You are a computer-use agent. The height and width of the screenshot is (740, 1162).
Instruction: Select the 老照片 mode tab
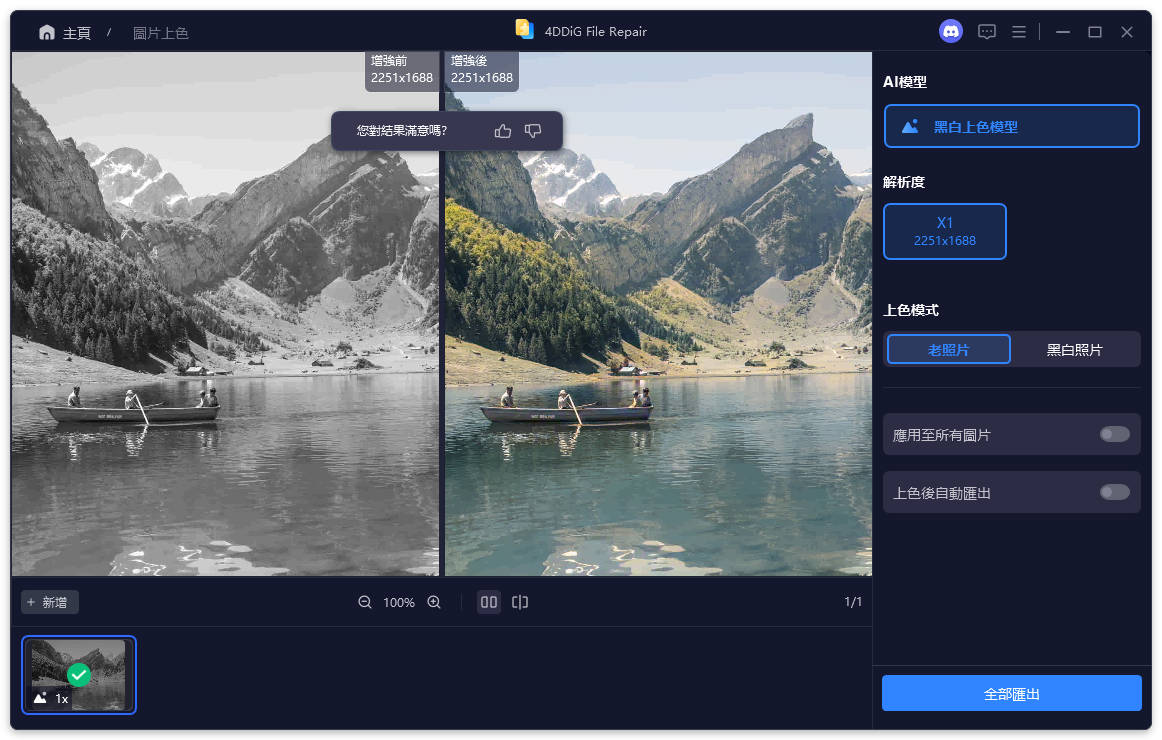click(948, 348)
